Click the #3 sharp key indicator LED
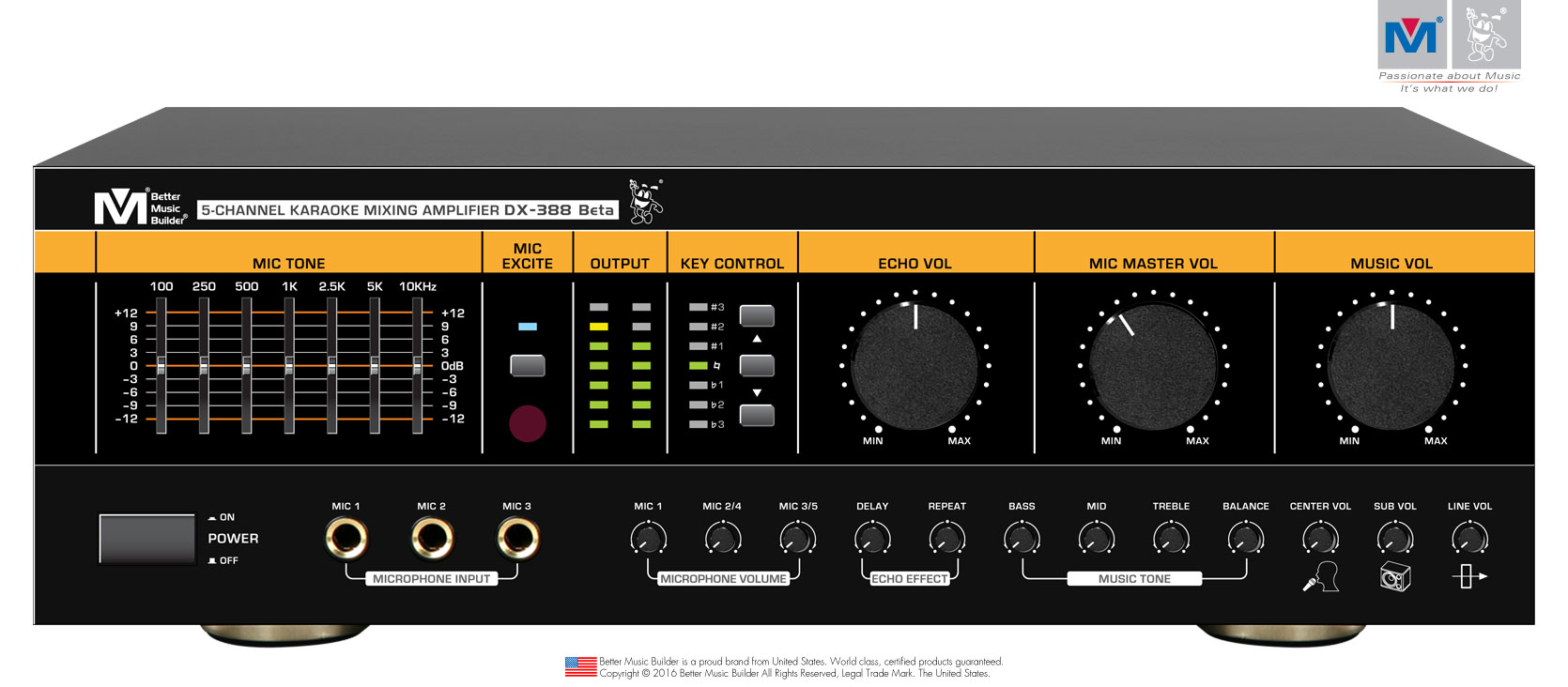This screenshot has height=687, width=1568. [698, 307]
